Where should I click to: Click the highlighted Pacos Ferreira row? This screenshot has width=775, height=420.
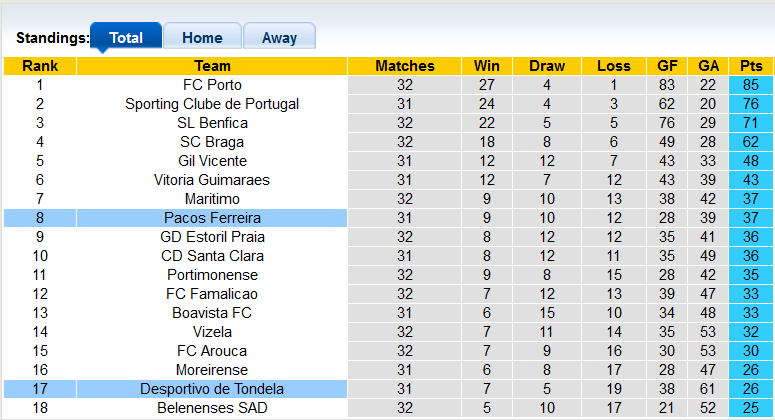point(212,218)
